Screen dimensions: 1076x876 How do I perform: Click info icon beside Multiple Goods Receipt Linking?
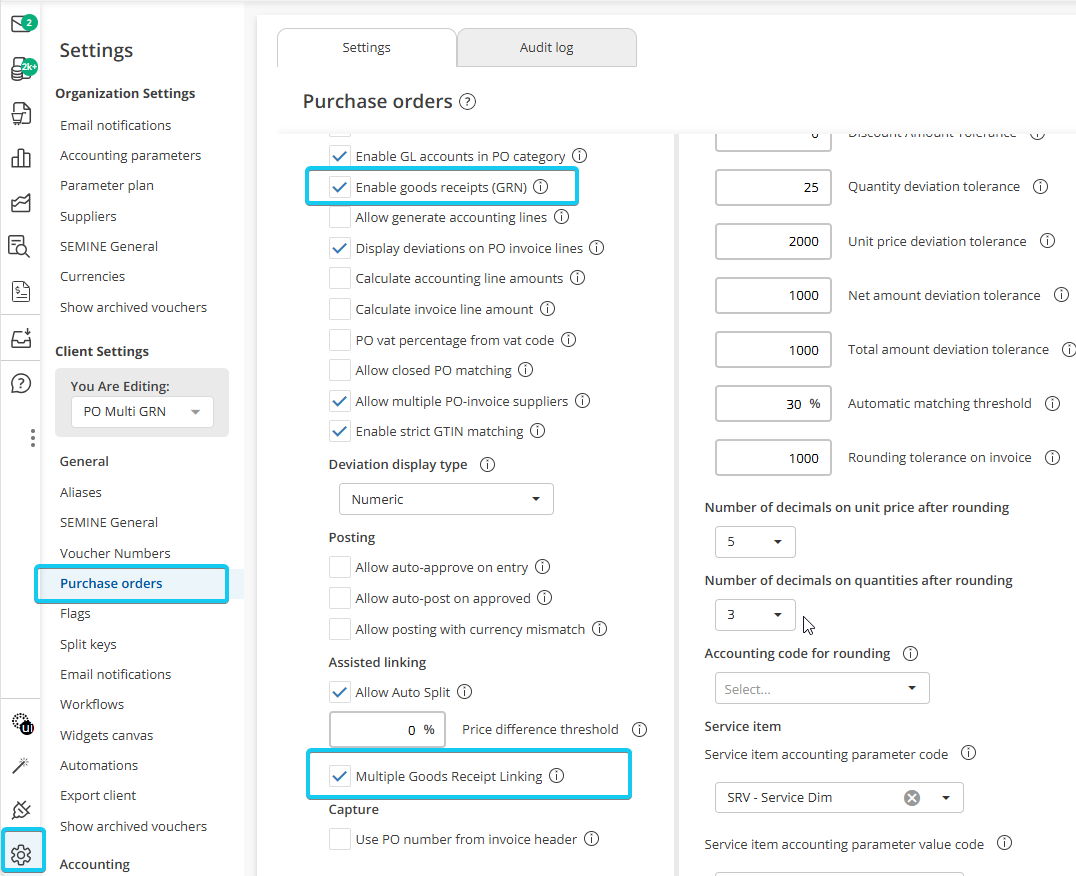[557, 775]
